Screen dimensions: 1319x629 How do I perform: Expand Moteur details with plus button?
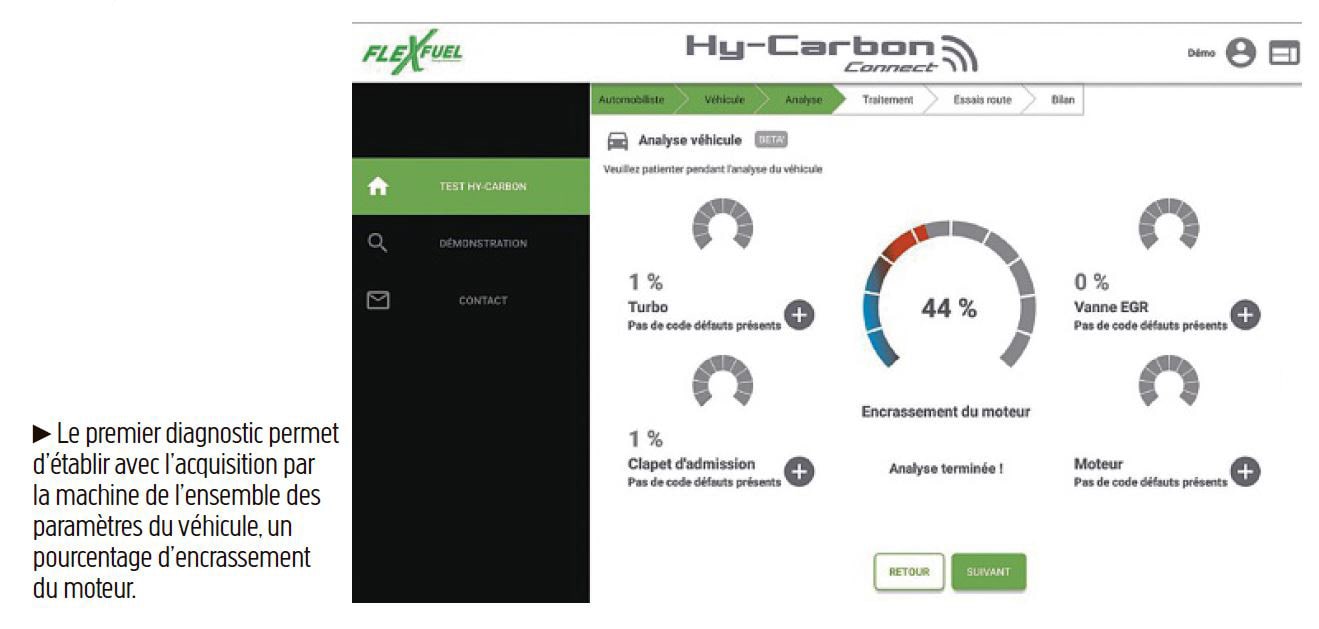(x=1244, y=471)
